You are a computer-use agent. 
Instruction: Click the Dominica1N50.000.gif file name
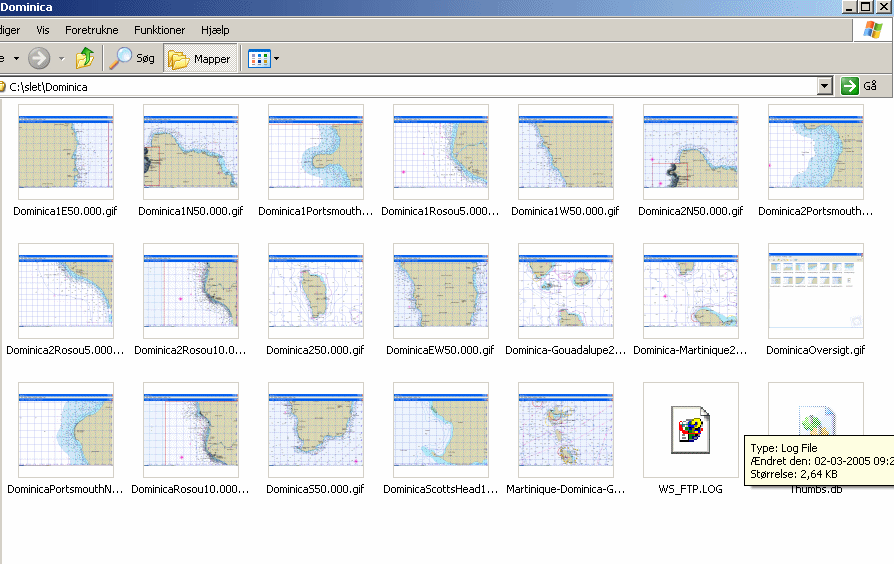coord(190,211)
